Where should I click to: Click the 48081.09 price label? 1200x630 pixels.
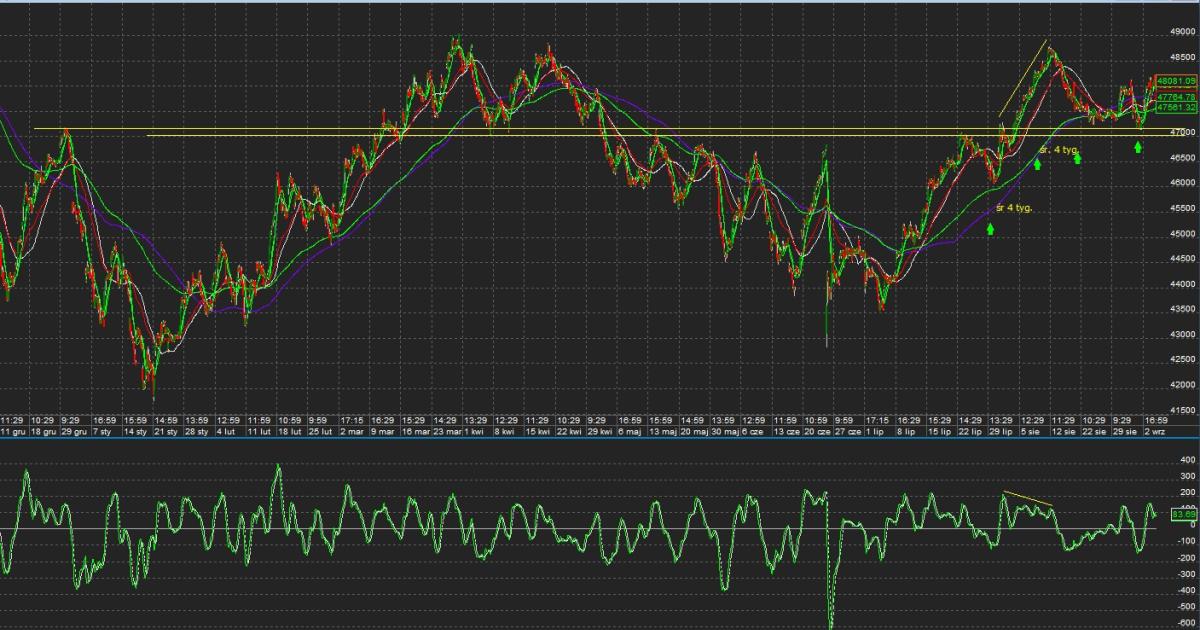1177,80
